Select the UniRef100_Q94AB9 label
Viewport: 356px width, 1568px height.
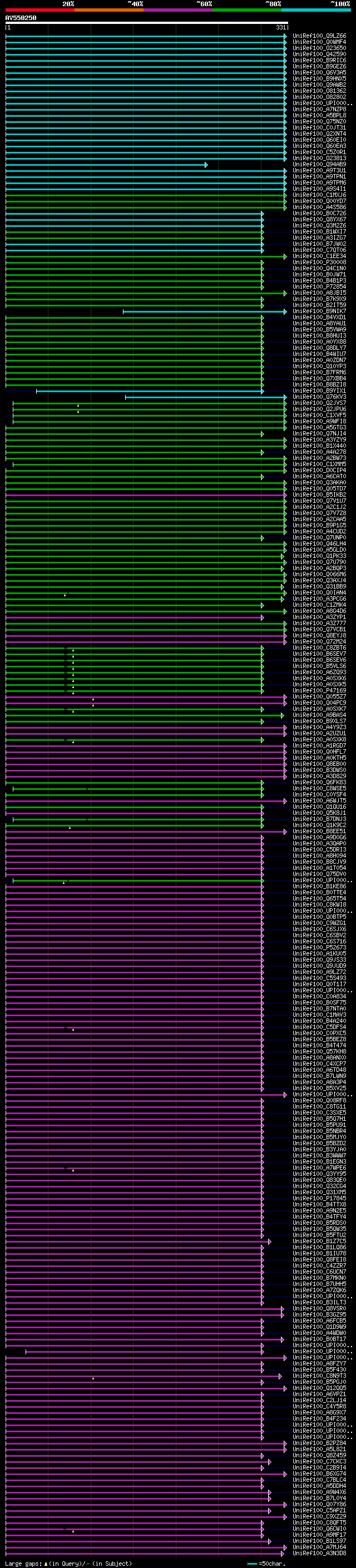(x=319, y=164)
